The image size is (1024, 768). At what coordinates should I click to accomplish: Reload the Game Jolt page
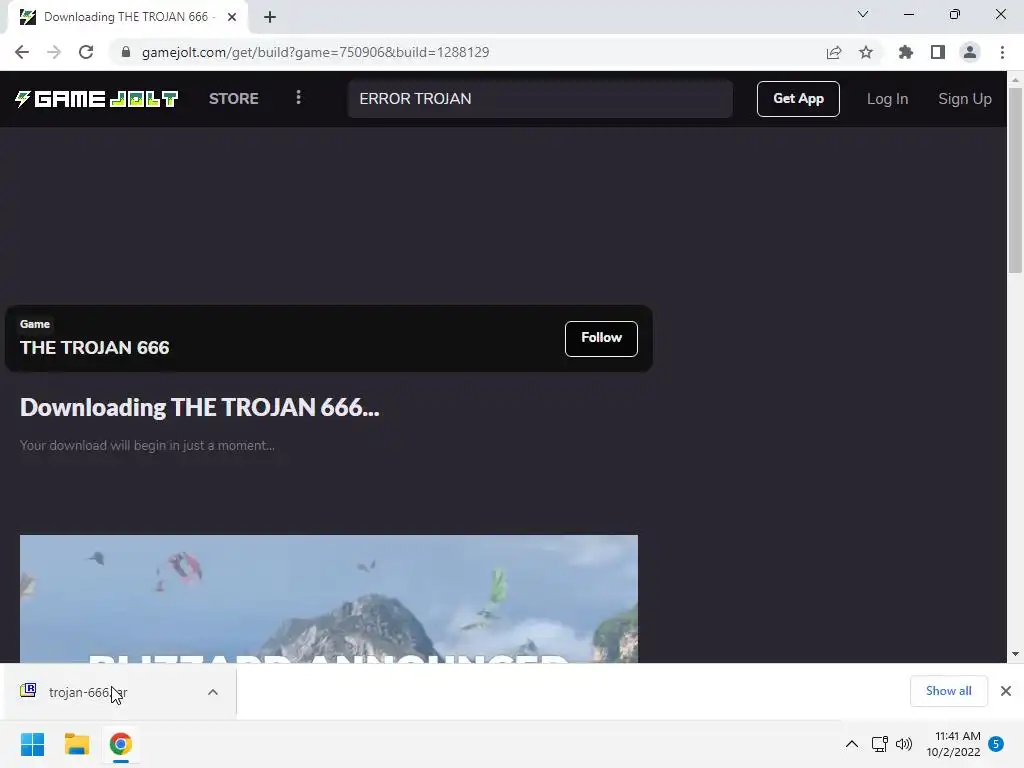point(86,52)
